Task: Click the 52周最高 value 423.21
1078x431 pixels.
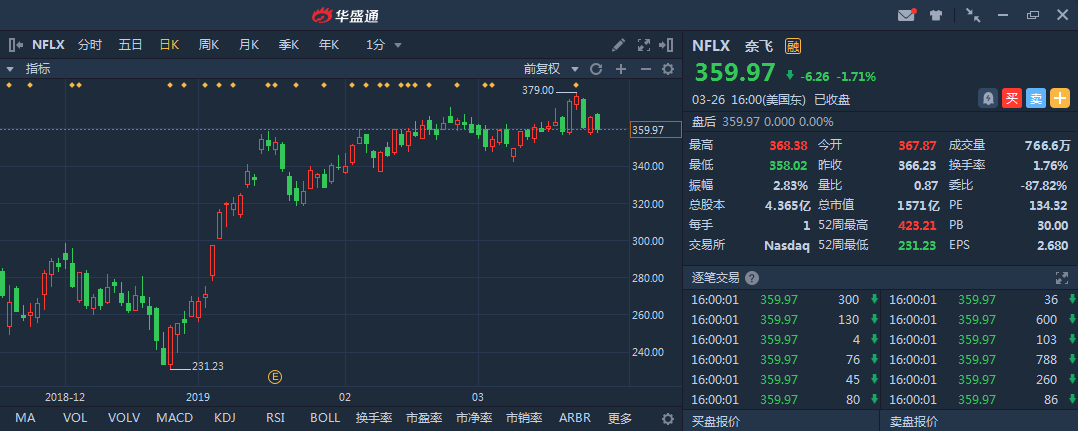Action: point(916,225)
